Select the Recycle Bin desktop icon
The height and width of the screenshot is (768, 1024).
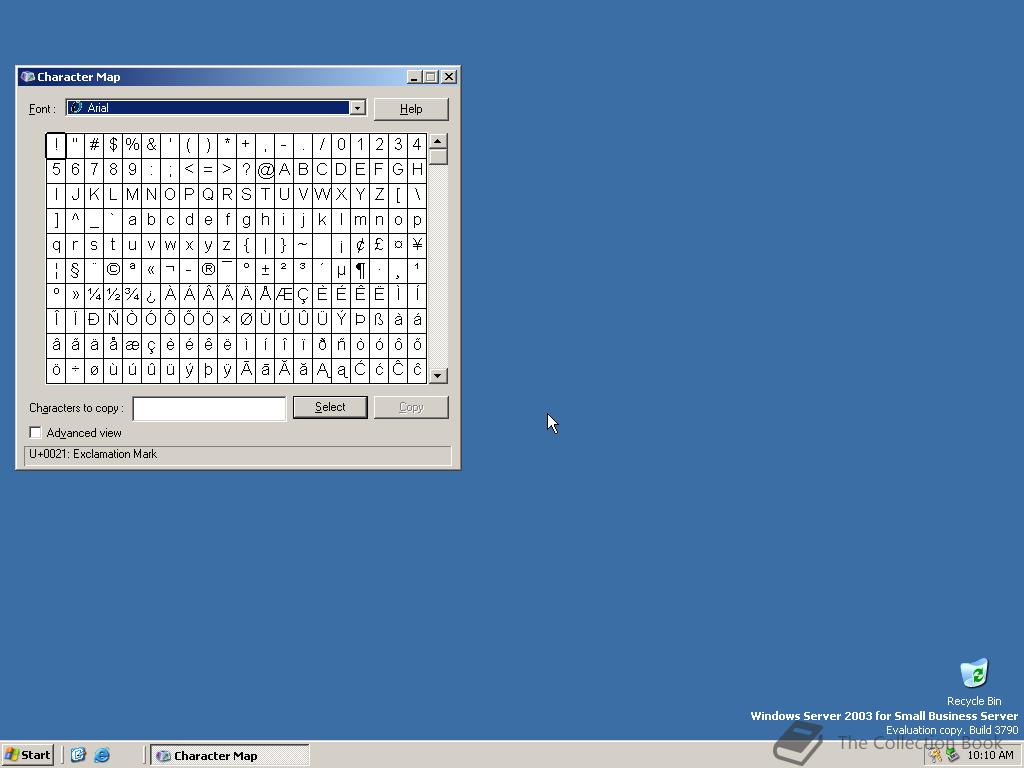tap(974, 682)
